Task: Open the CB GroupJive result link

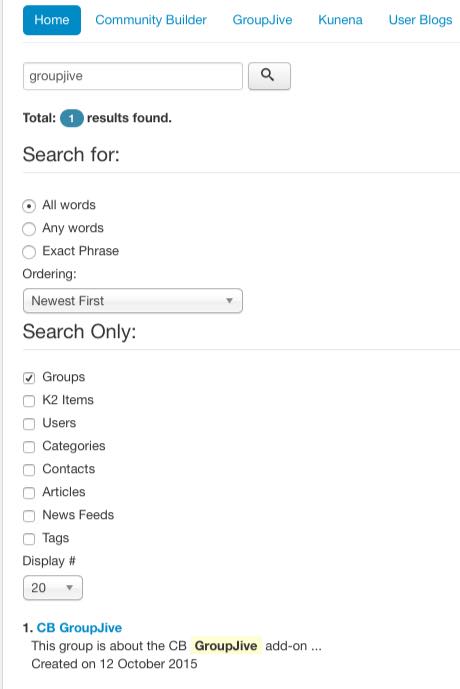Action: pos(79,627)
